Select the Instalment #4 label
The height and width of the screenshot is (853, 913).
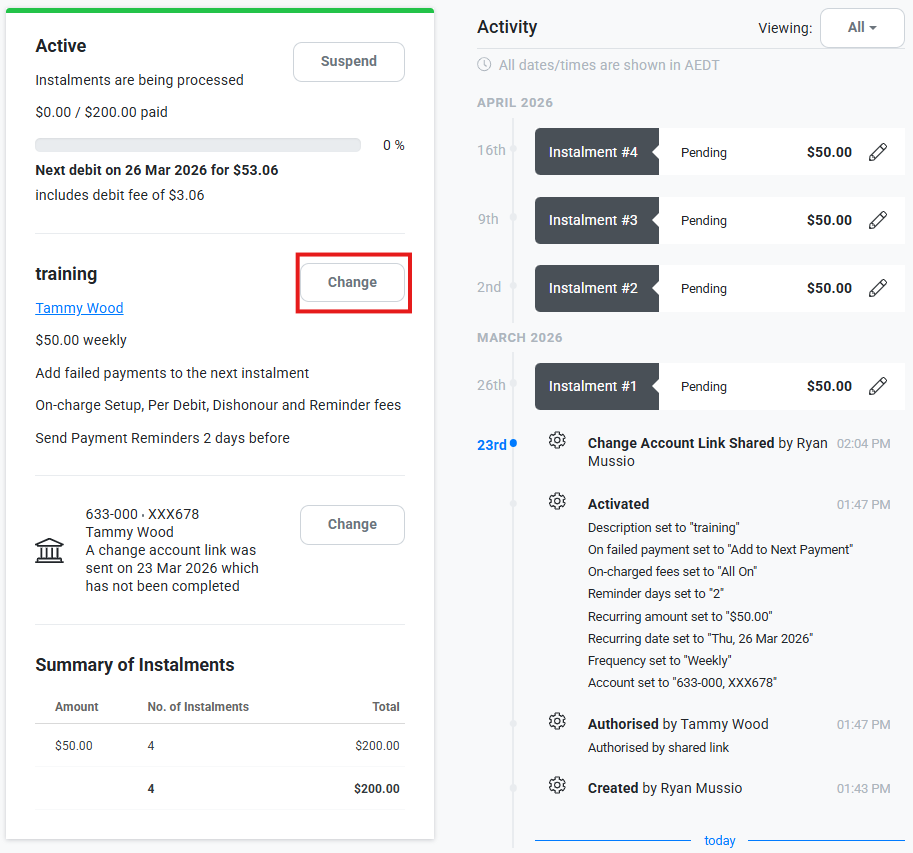[593, 152]
